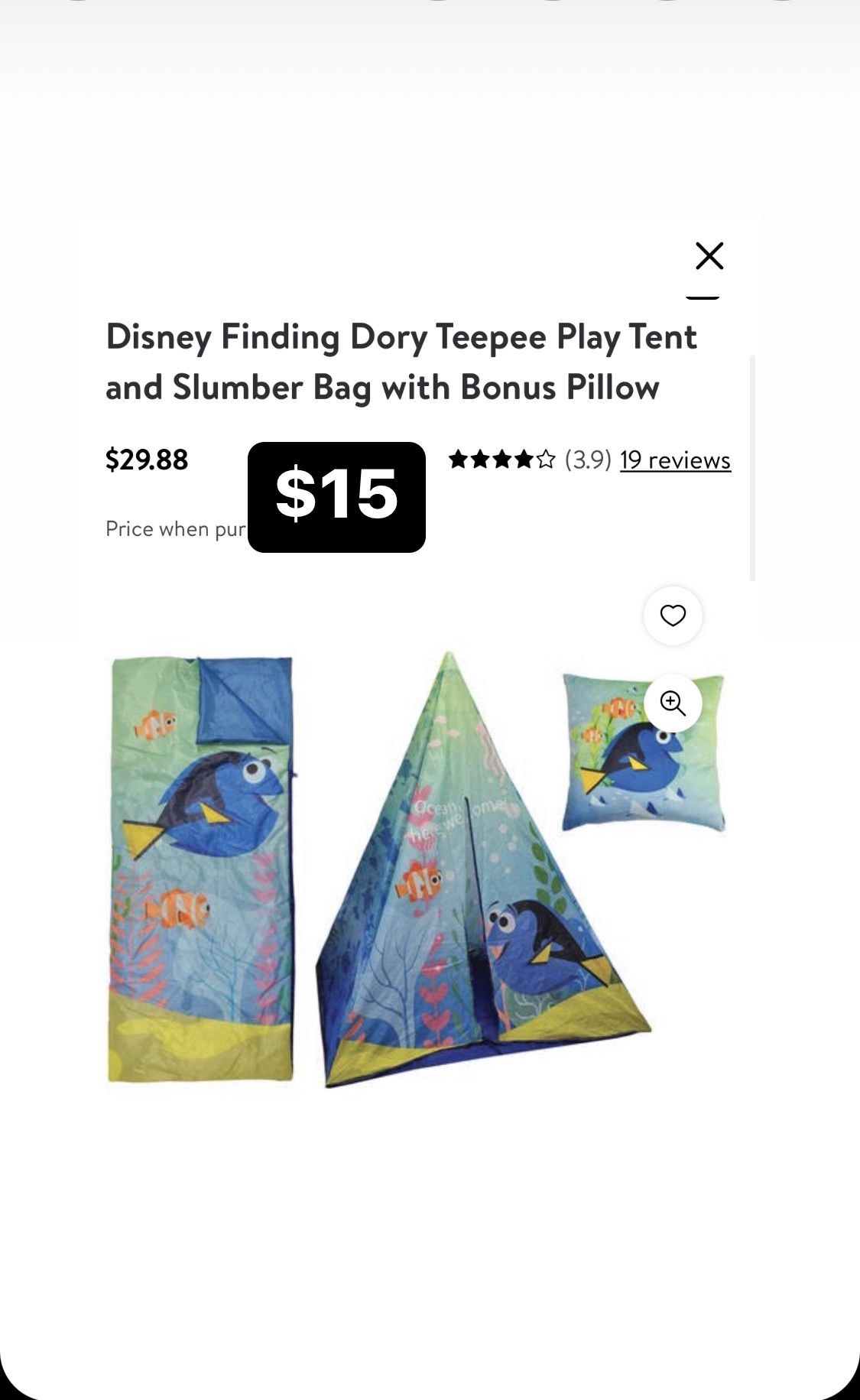Tap the heart icon to favorite item
Screen dimensions: 860x1400
pos(673,616)
